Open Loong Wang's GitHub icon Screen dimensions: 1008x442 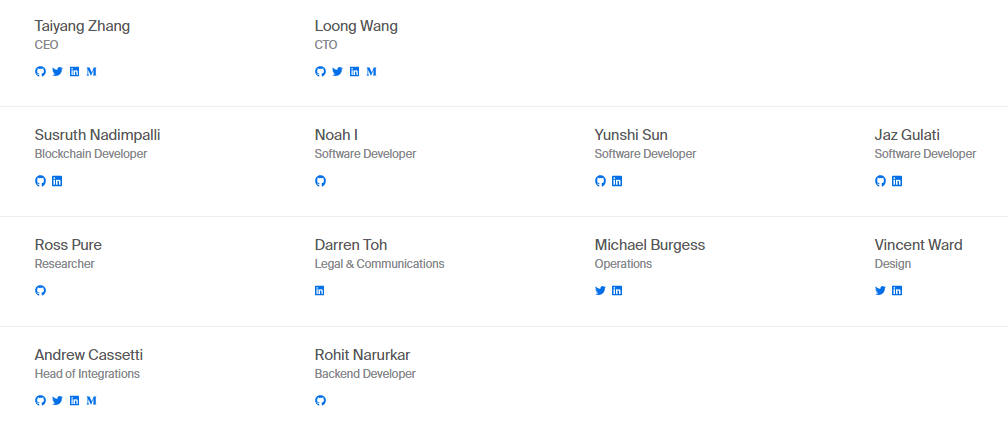(x=320, y=71)
